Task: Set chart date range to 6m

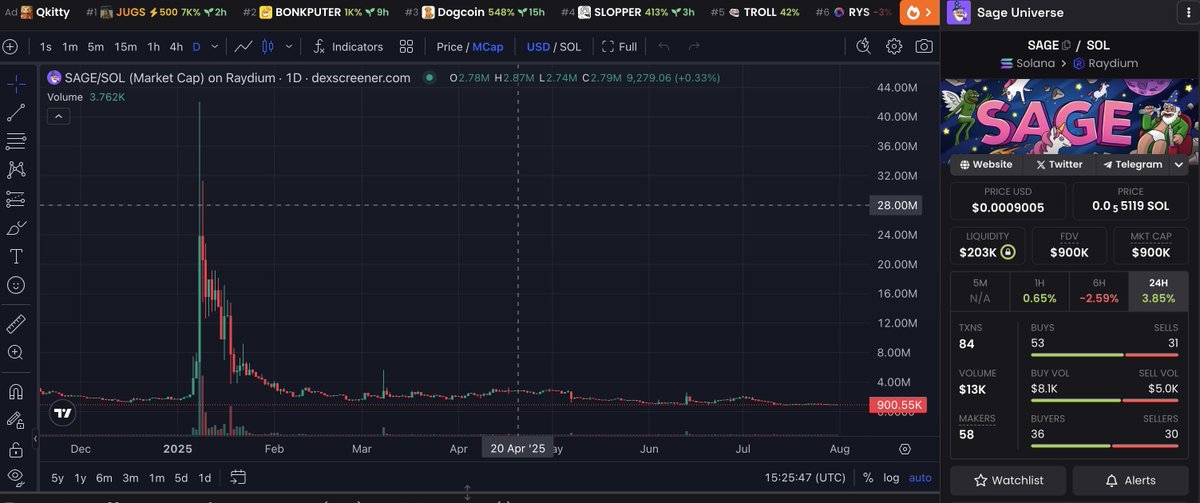Action: [x=104, y=478]
